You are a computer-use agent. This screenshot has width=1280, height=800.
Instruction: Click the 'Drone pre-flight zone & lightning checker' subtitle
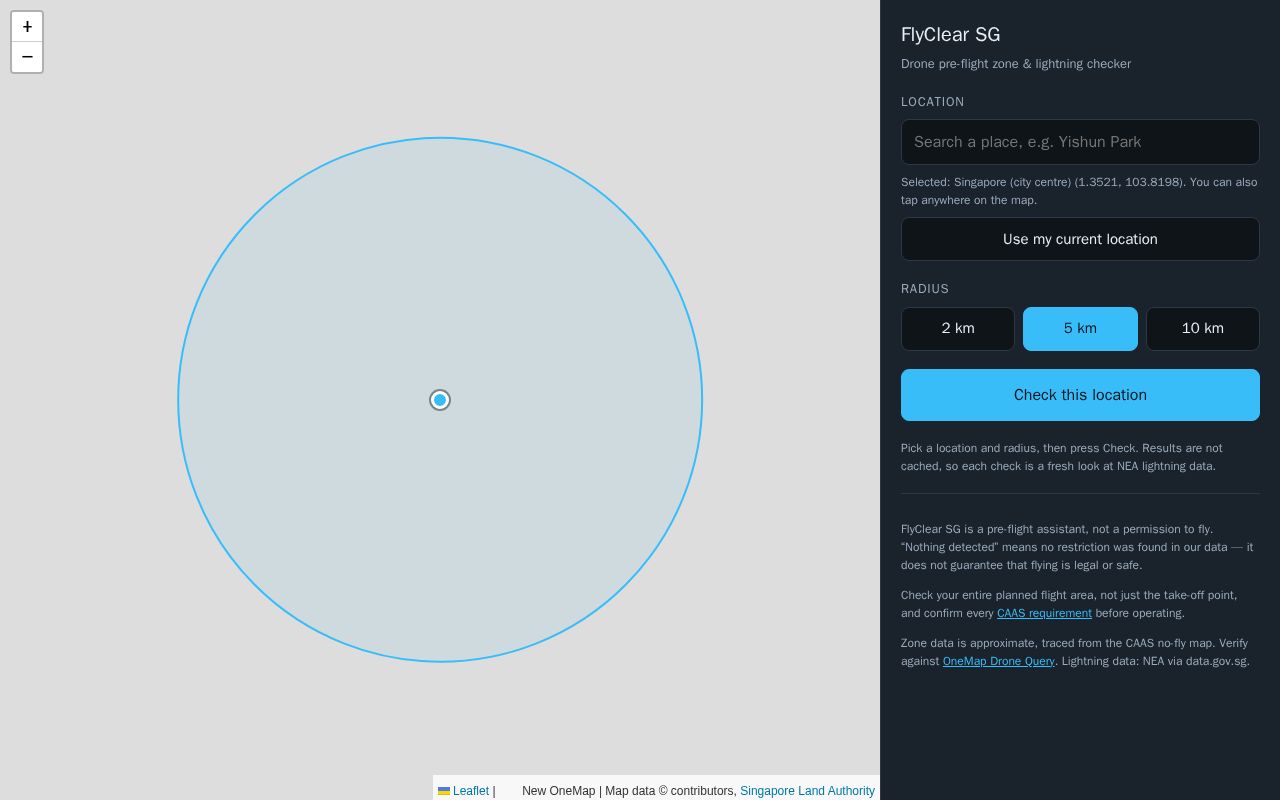[1016, 64]
